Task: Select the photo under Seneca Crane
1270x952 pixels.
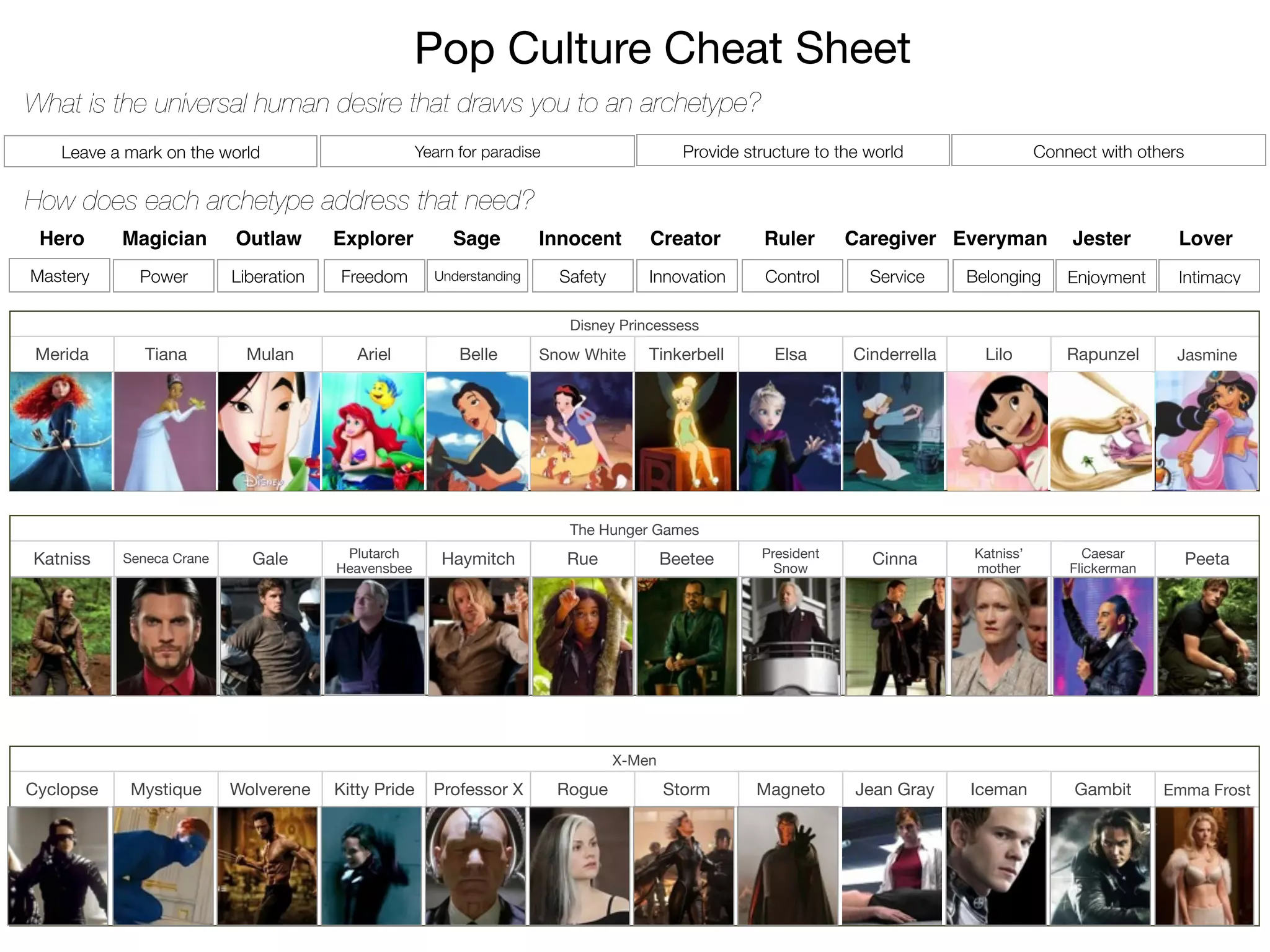Action: pos(166,637)
